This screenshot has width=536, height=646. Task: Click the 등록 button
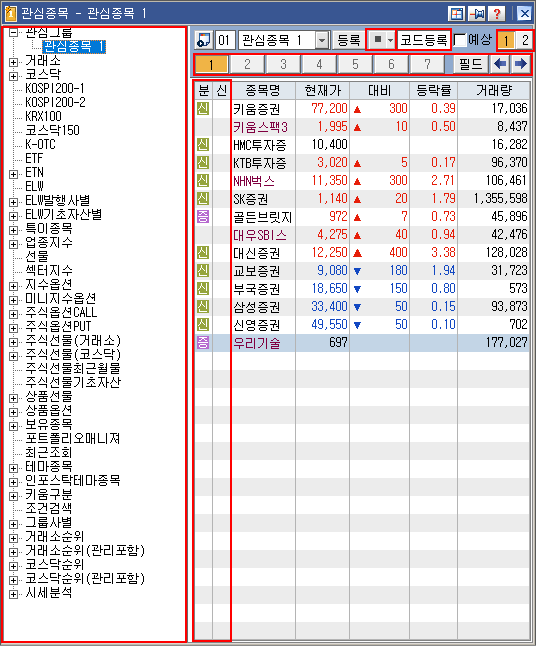(x=349, y=40)
